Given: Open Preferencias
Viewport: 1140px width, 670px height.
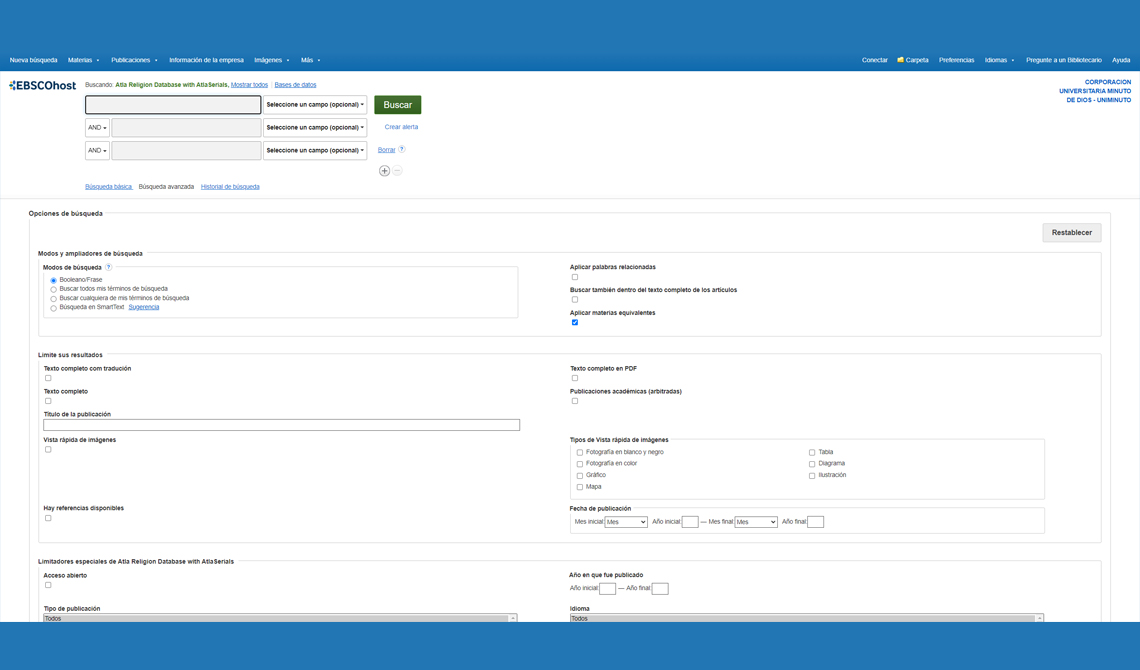Looking at the screenshot, I should tap(956, 60).
